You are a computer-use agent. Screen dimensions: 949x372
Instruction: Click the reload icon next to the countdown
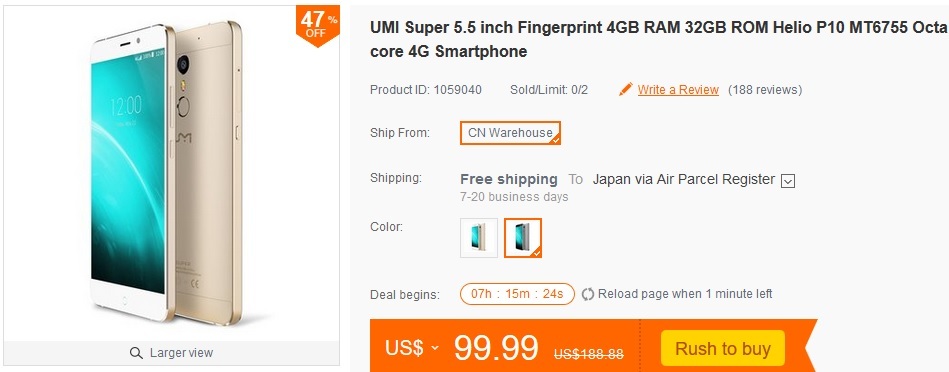pyautogui.click(x=588, y=295)
